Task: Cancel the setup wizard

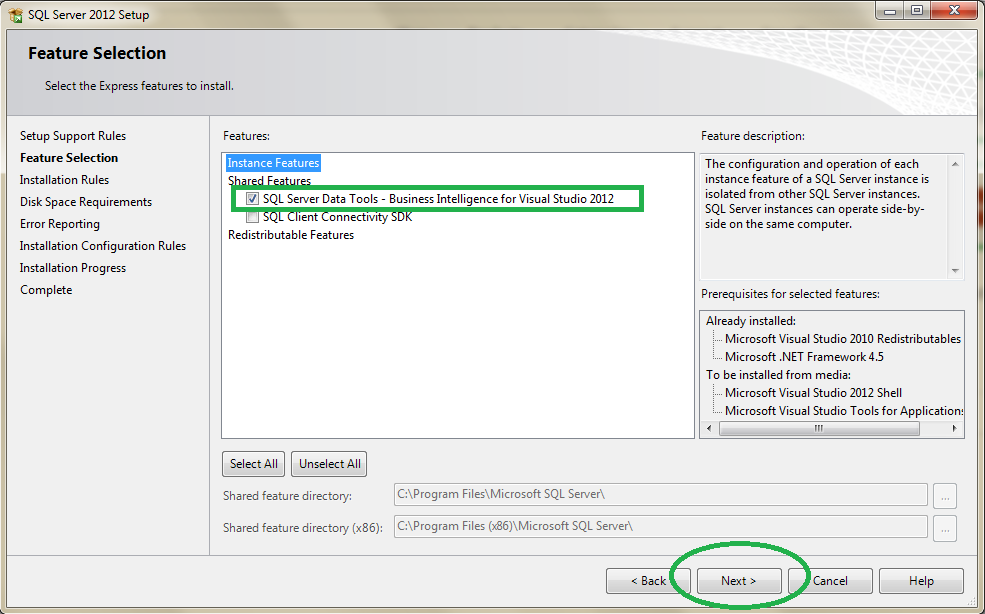Action: (830, 581)
